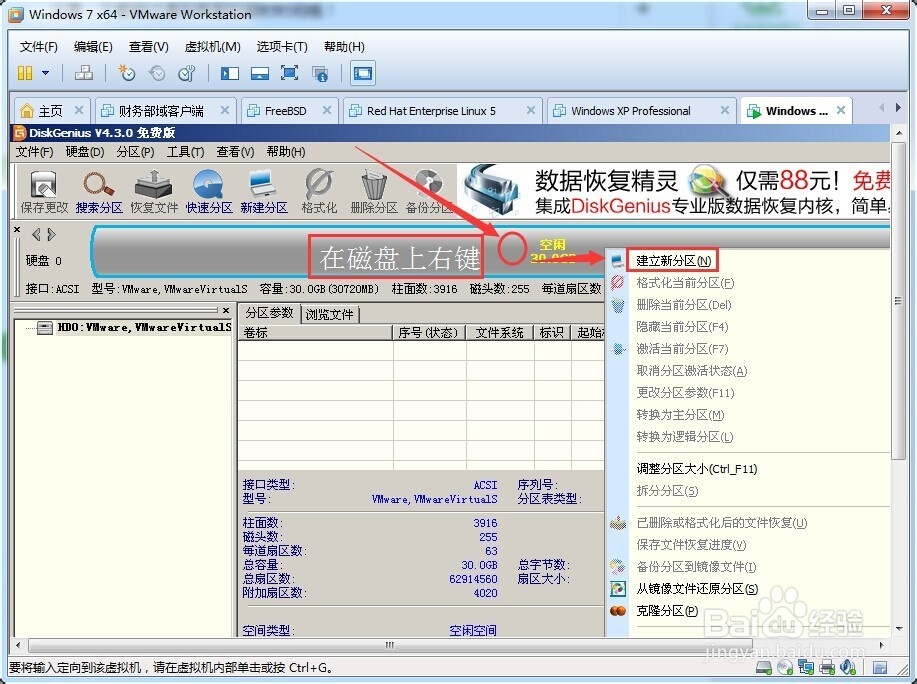Open the VMware 选项卡(T) menu

282,47
